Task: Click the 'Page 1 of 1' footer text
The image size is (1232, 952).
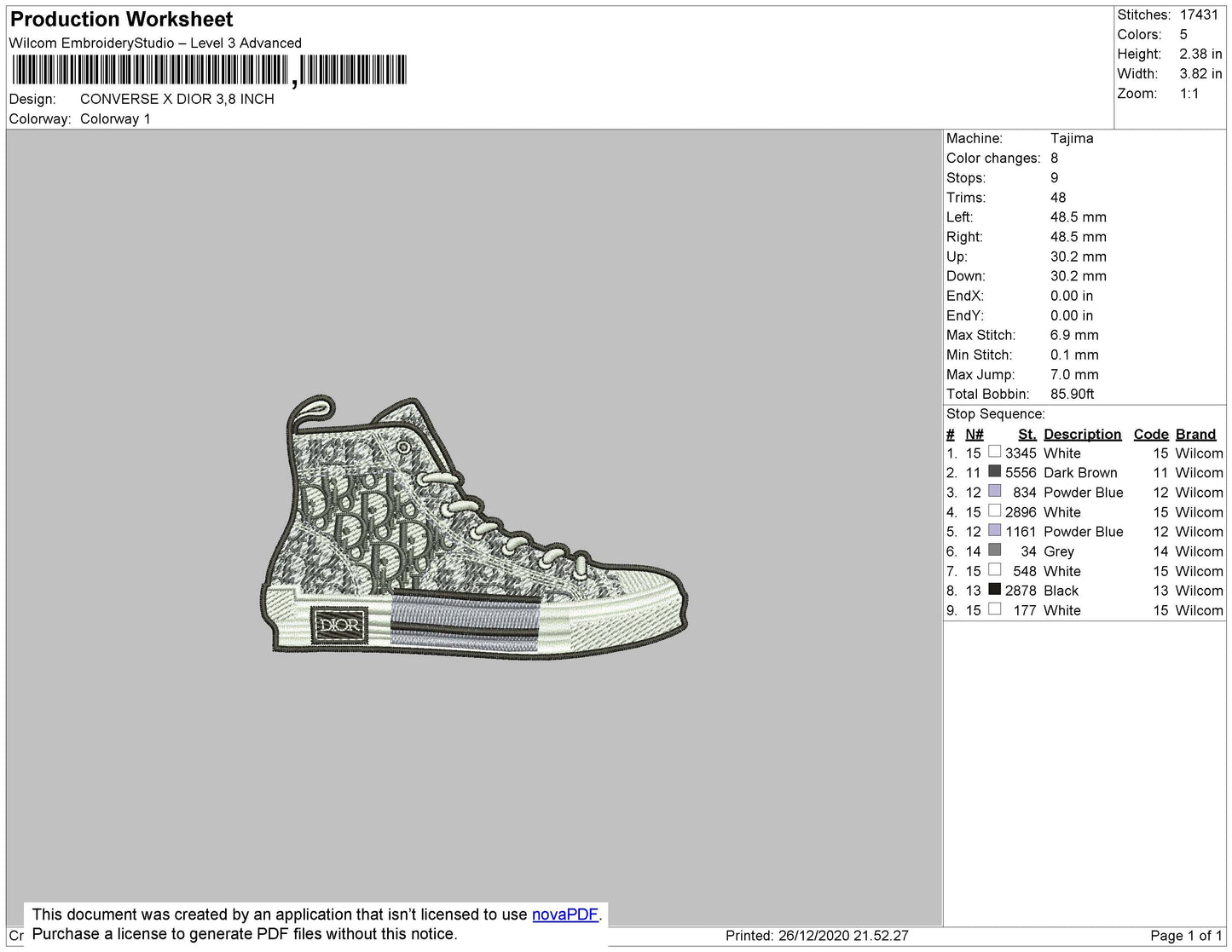Action: point(1186,935)
